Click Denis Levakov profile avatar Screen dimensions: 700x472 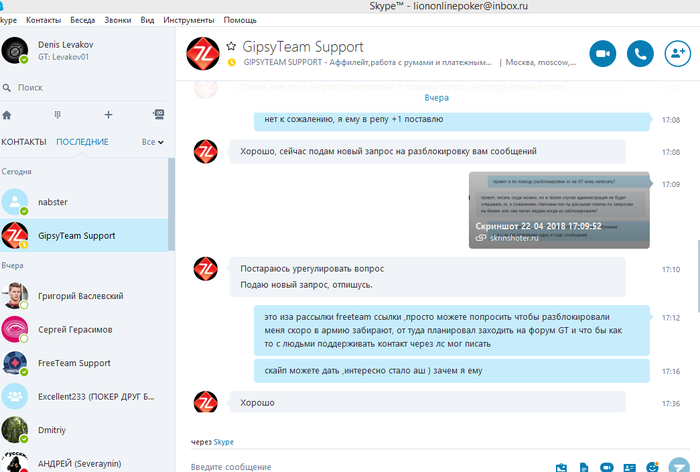[x=15, y=50]
